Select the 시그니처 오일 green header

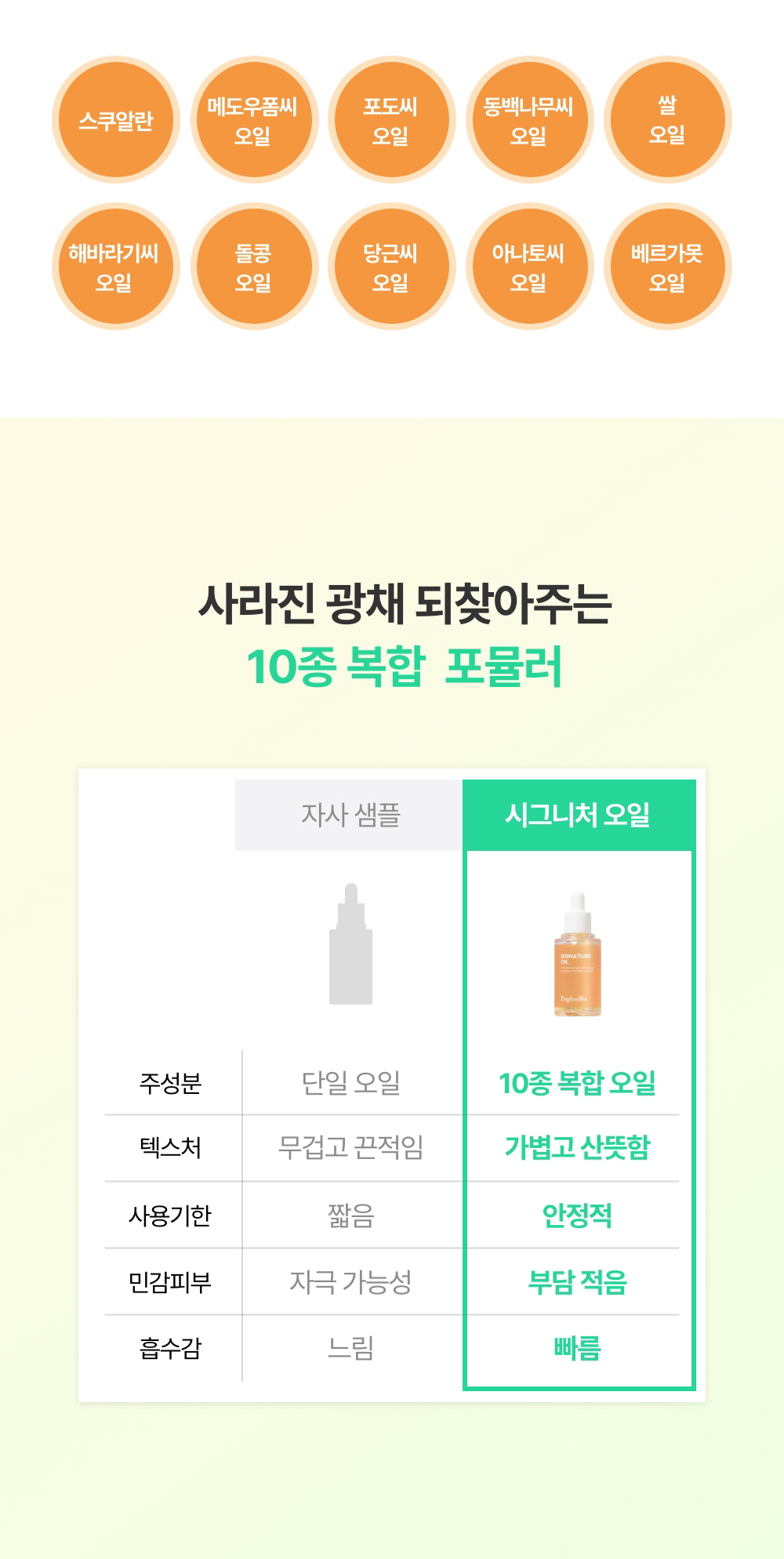(579, 815)
